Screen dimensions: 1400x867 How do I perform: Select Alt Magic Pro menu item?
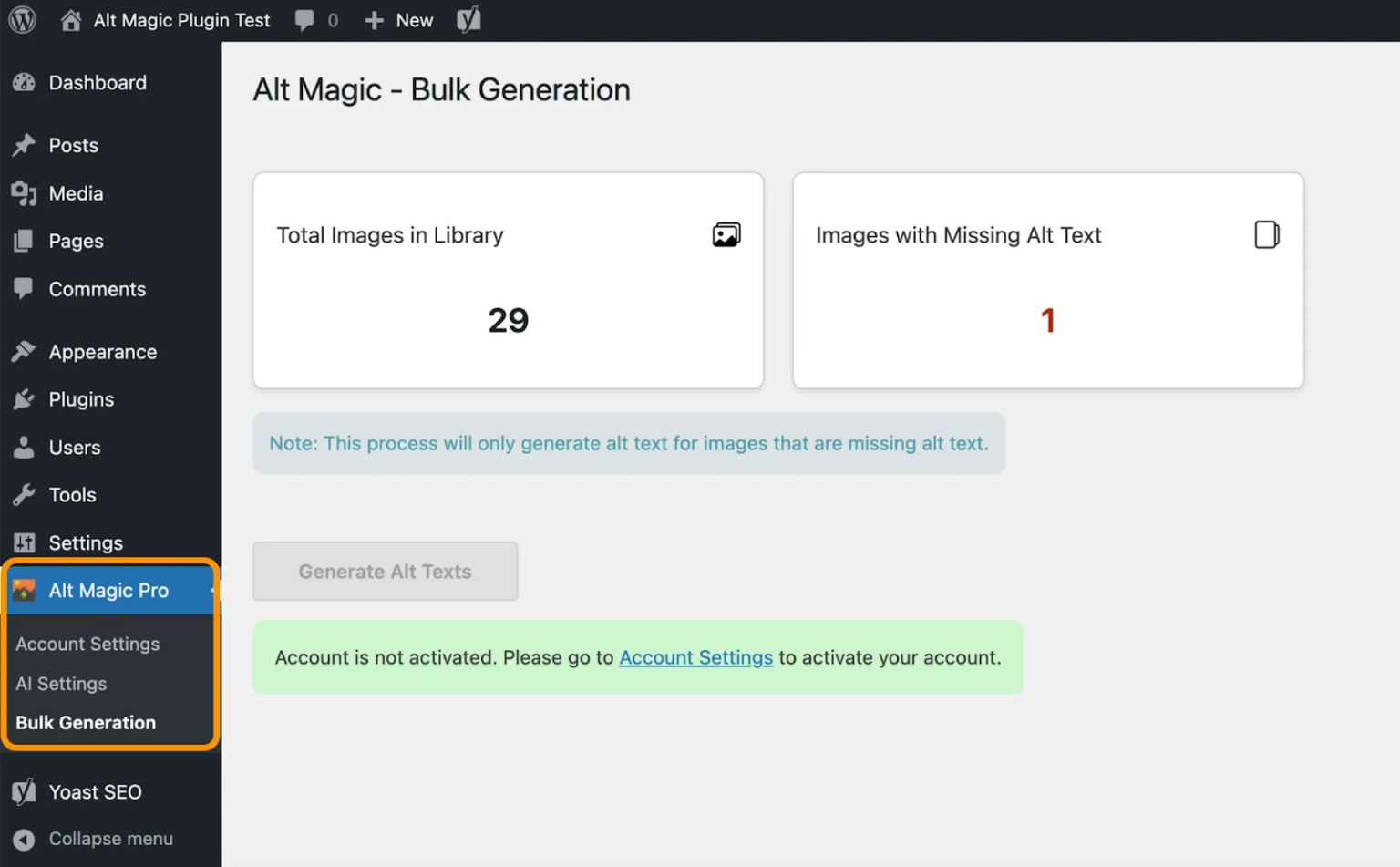110,590
